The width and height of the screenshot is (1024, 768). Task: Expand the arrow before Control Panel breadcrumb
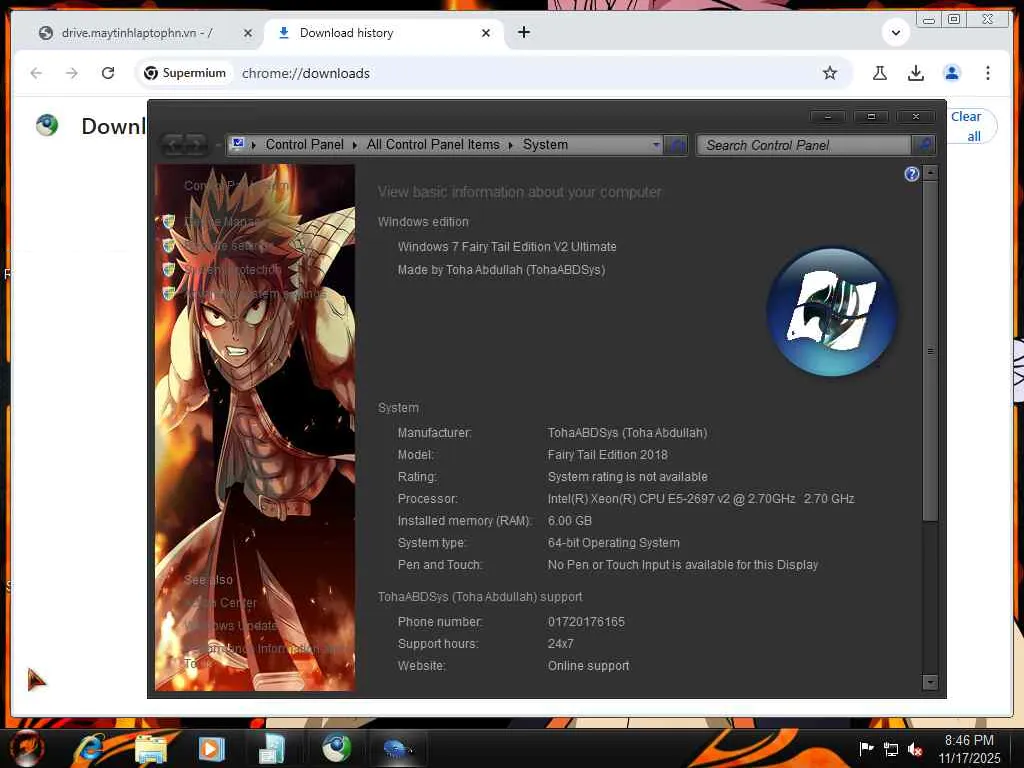point(253,145)
